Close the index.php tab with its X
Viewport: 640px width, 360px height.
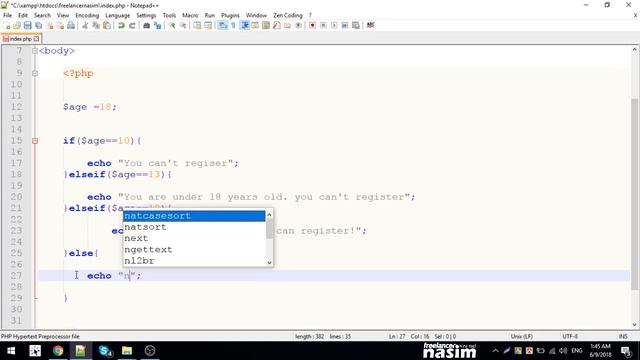tap(36, 39)
